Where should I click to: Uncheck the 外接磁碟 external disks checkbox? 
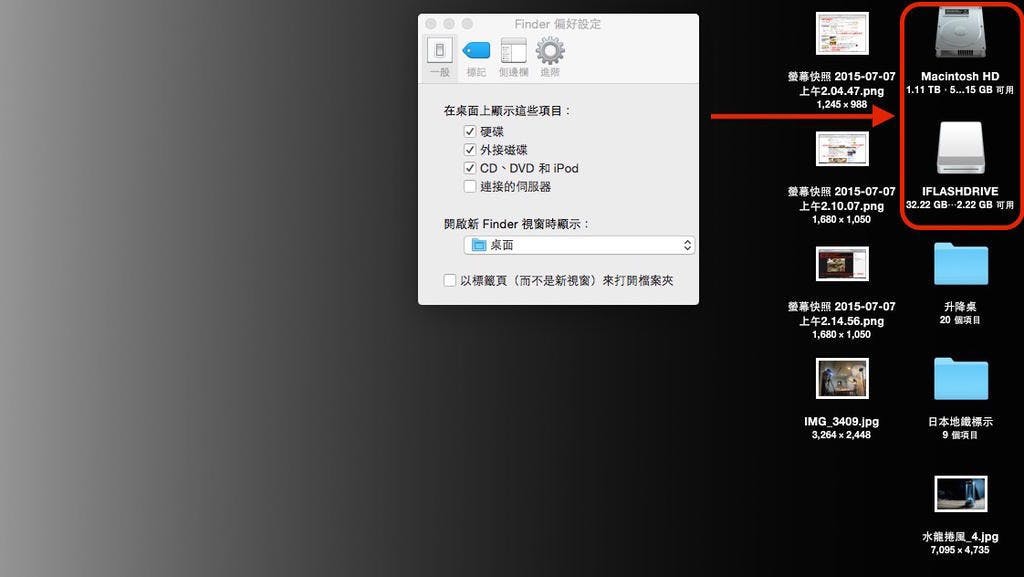[x=470, y=149]
